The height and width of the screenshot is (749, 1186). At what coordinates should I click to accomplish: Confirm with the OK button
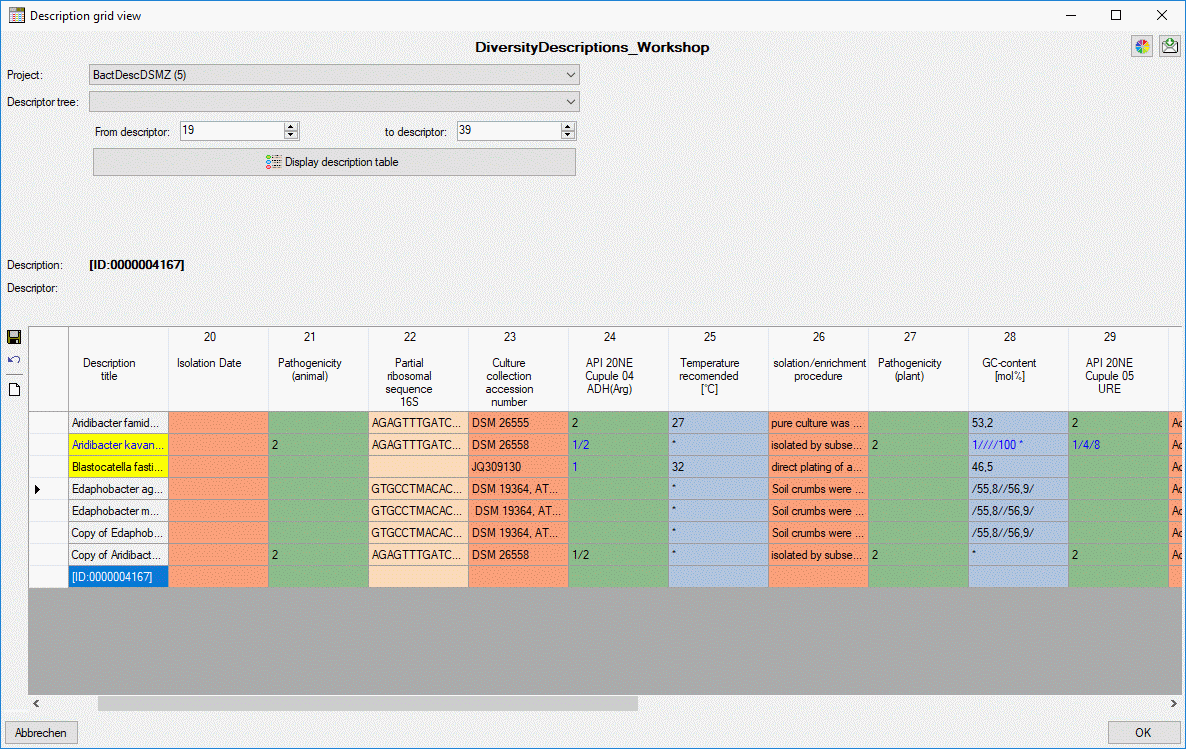pos(1143,733)
